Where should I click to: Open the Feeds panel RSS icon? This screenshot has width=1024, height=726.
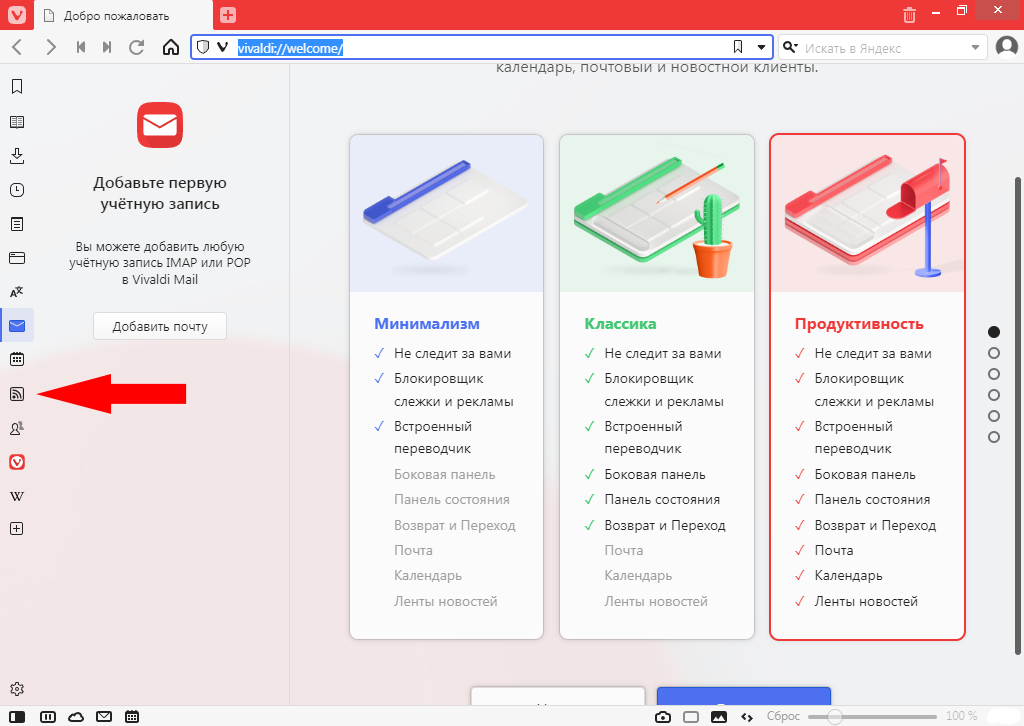coord(16,394)
